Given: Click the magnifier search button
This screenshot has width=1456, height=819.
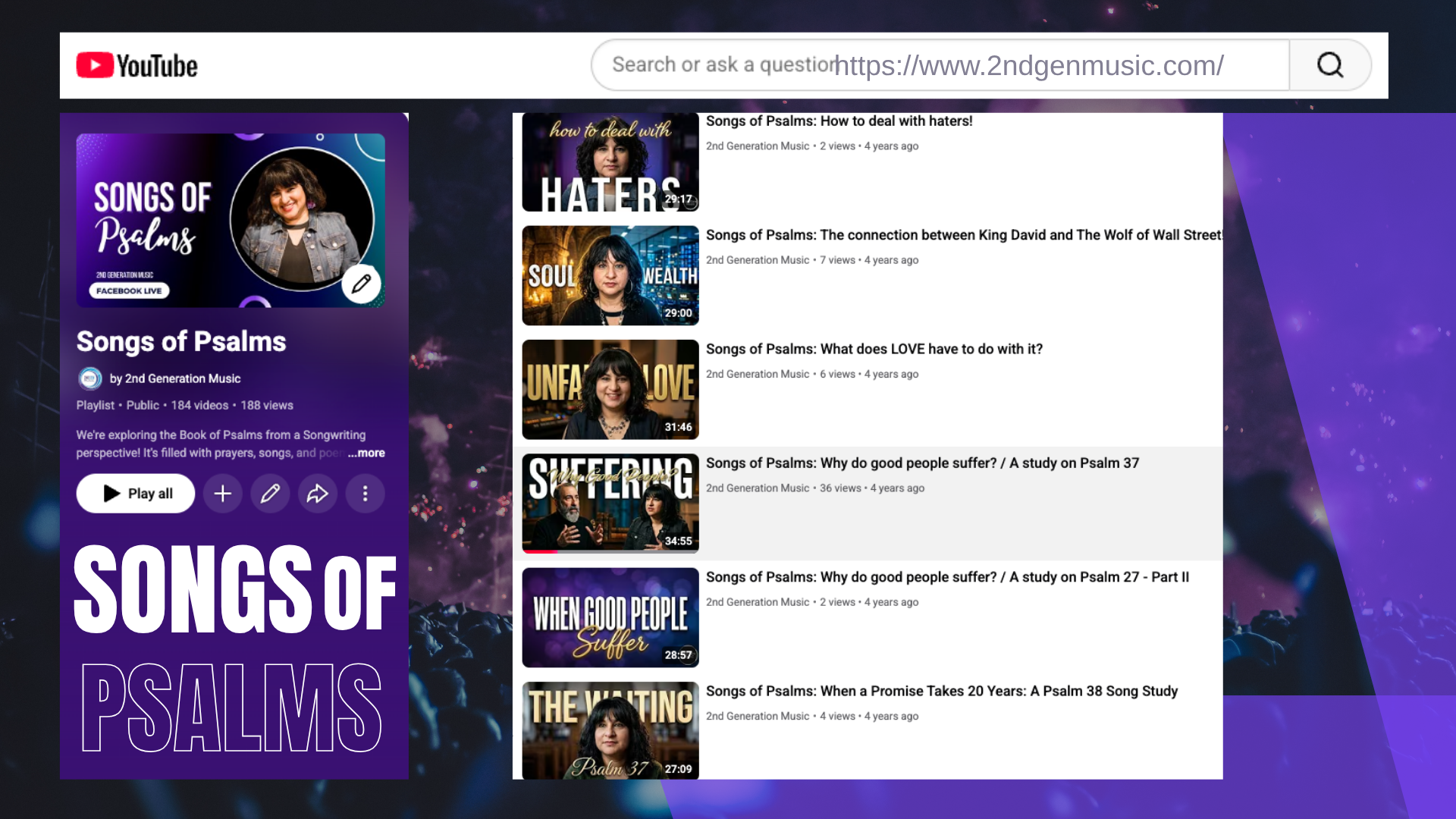Looking at the screenshot, I should pyautogui.click(x=1330, y=65).
